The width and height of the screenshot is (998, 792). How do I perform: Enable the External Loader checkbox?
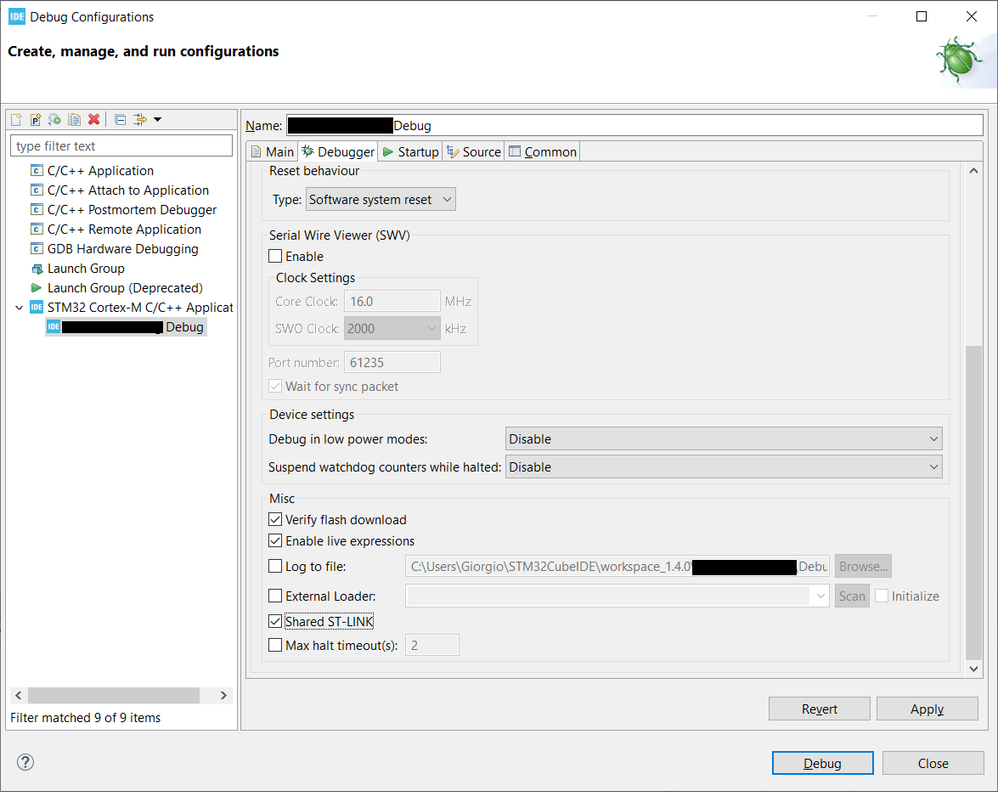[275, 596]
